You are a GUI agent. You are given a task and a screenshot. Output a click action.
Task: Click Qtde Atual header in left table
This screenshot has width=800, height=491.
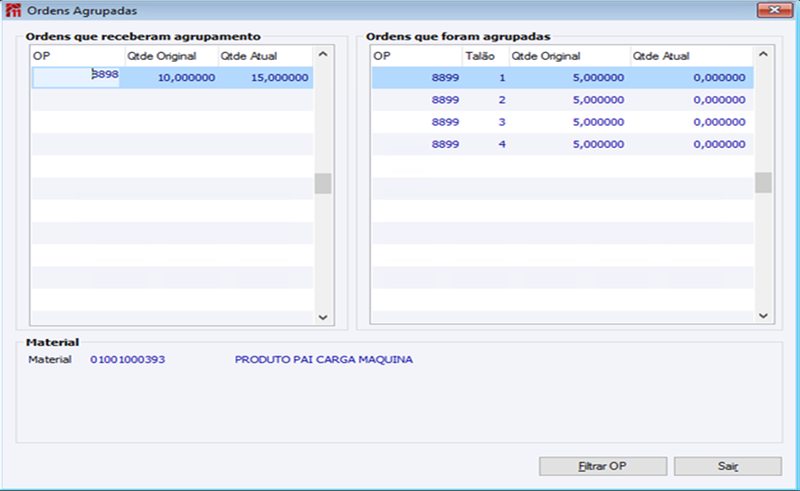[265, 56]
